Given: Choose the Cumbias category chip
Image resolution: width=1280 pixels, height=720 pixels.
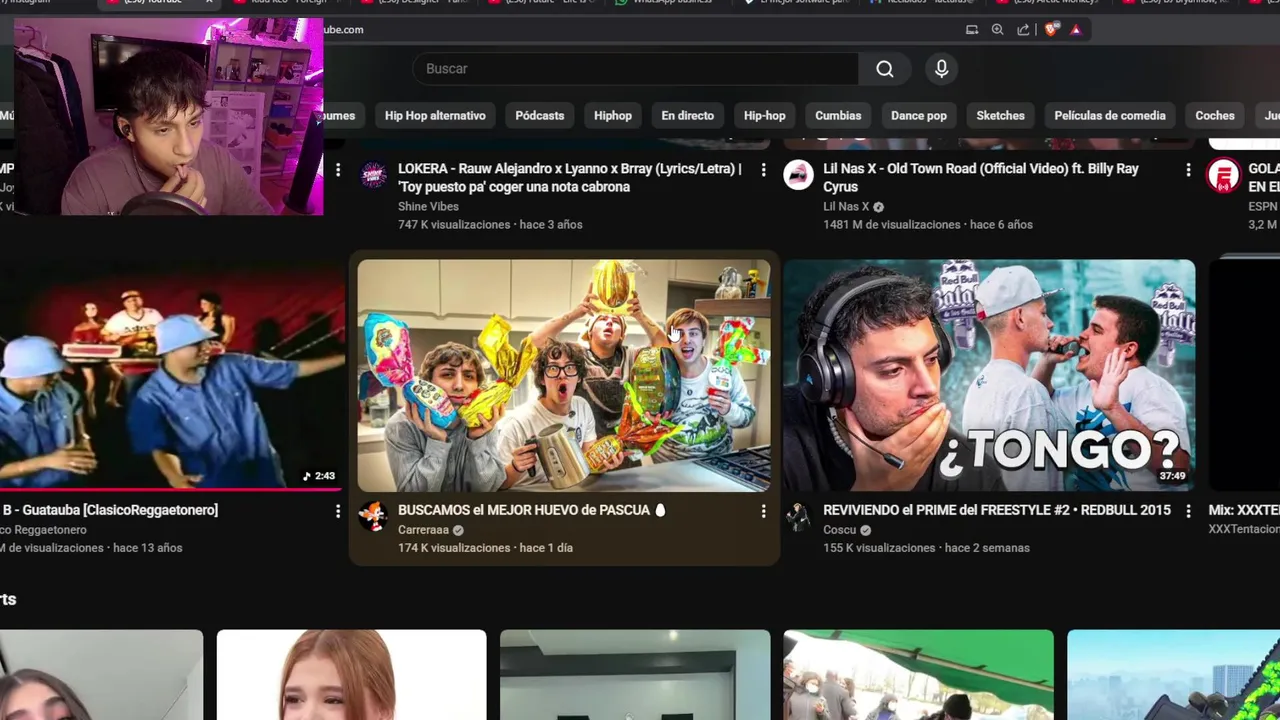Looking at the screenshot, I should pyautogui.click(x=838, y=116).
